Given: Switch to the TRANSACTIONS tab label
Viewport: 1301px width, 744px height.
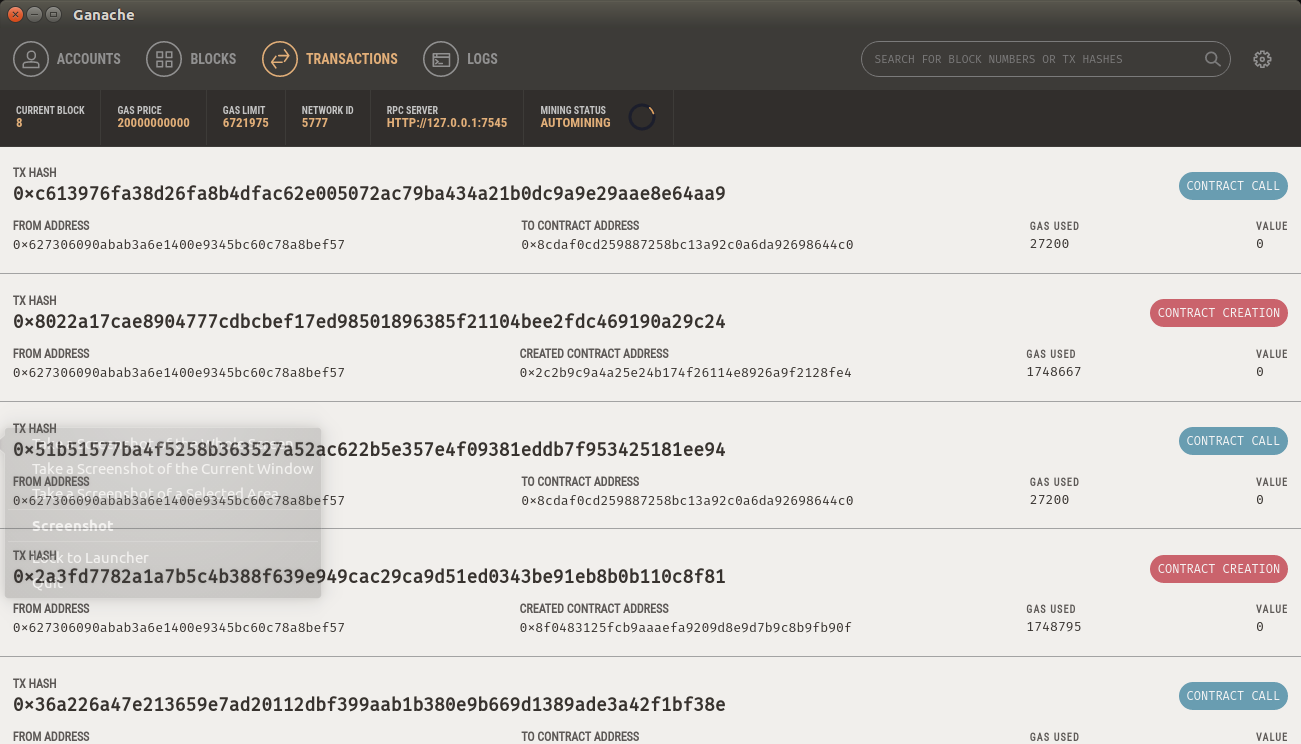Looking at the screenshot, I should click(352, 59).
